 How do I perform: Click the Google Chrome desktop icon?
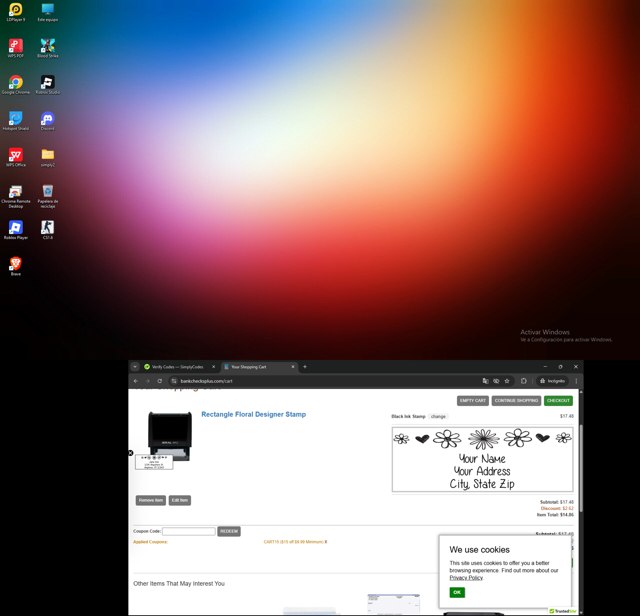(16, 85)
